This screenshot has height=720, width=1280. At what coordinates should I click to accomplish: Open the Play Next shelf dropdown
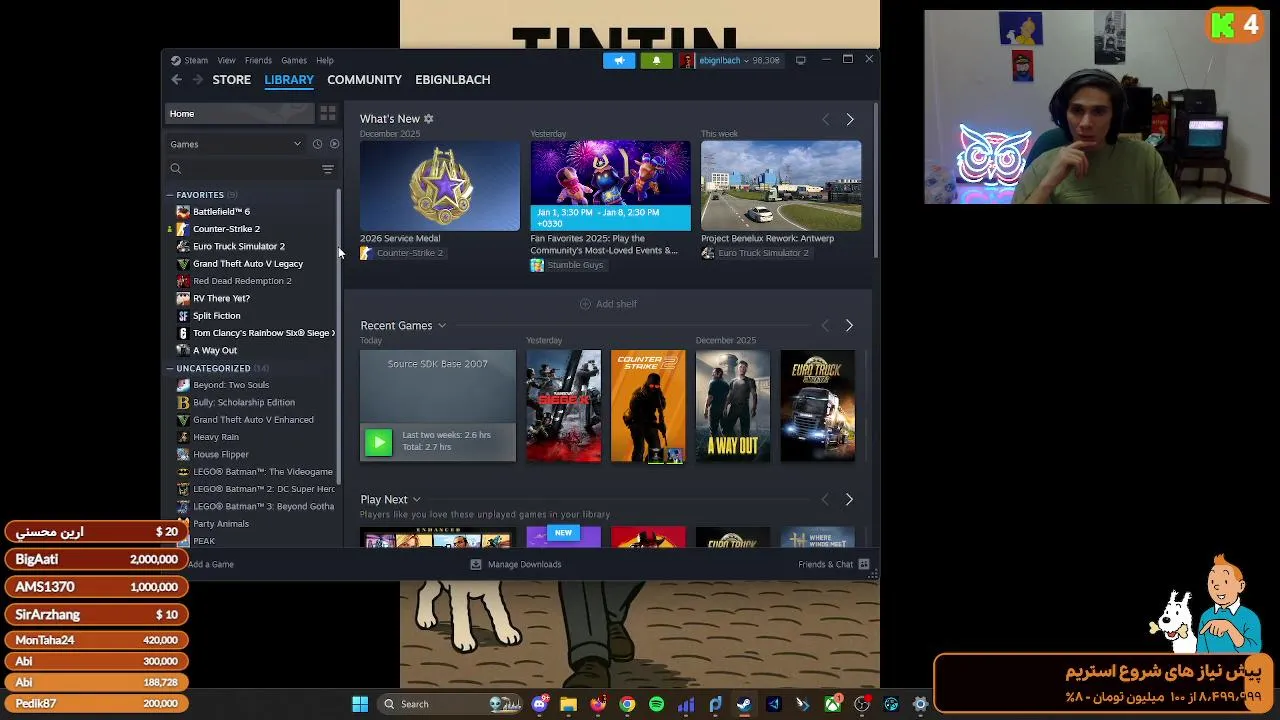pos(416,500)
